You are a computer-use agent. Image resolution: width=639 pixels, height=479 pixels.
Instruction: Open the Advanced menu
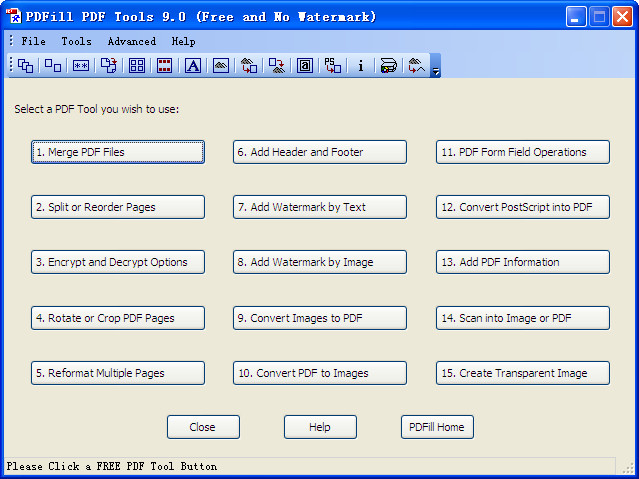(x=132, y=41)
